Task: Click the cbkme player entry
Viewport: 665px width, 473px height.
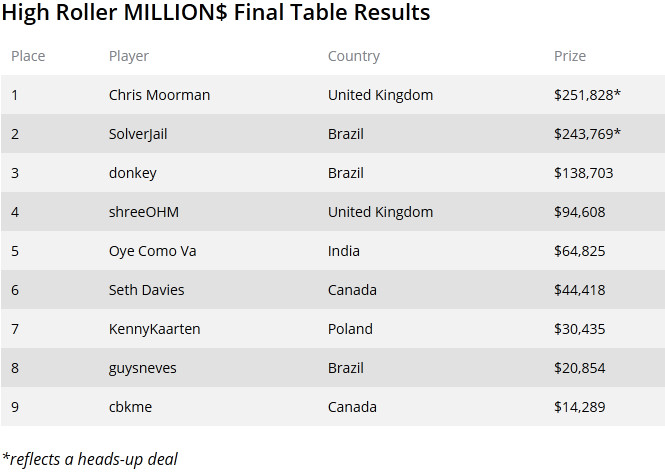Action: (x=130, y=407)
